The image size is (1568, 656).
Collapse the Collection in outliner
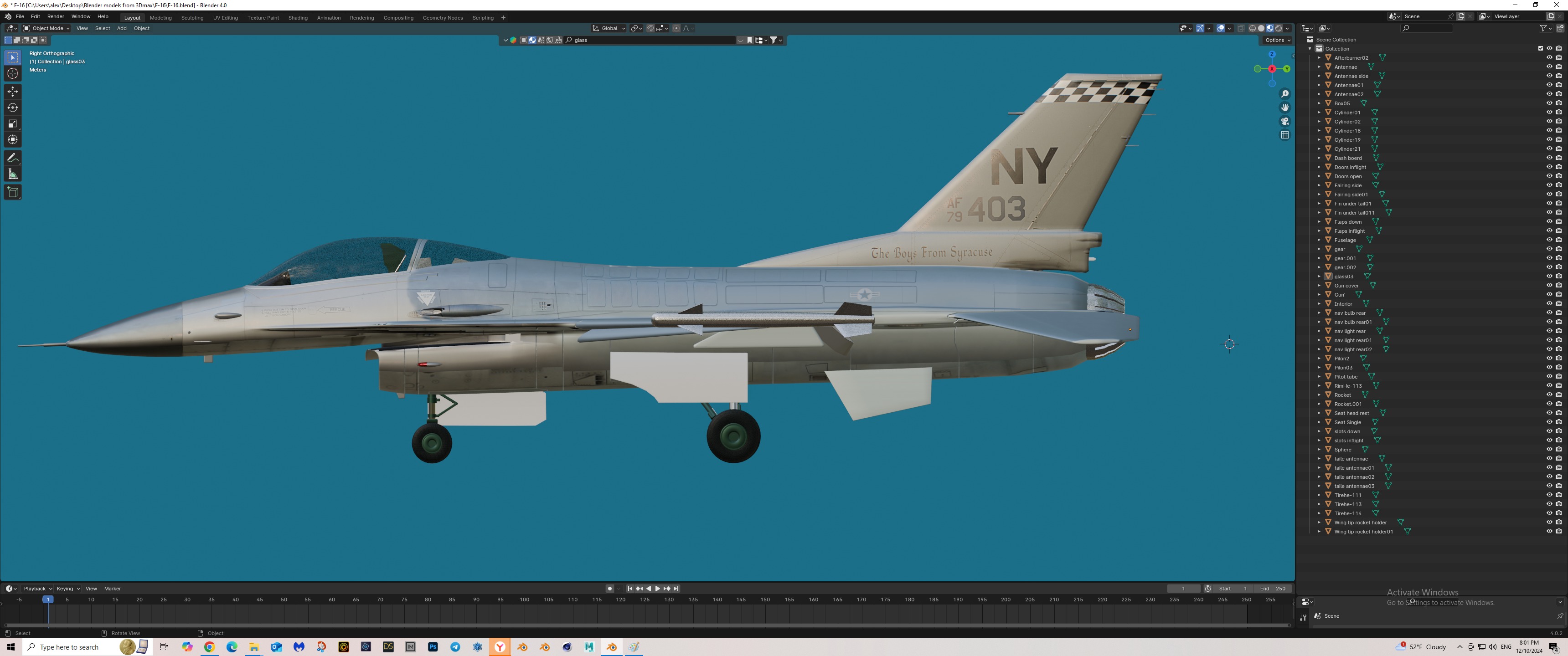(1310, 49)
